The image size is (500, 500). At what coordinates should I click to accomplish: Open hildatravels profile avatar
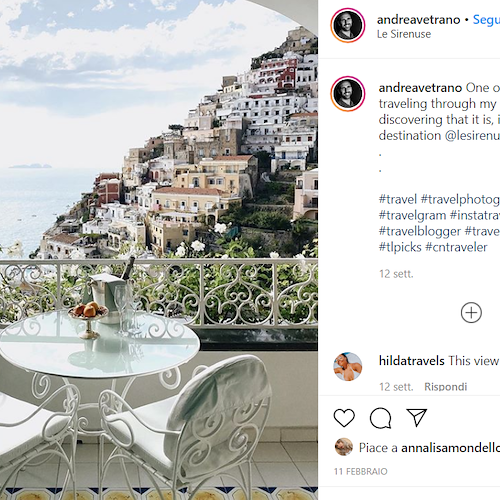point(348,366)
